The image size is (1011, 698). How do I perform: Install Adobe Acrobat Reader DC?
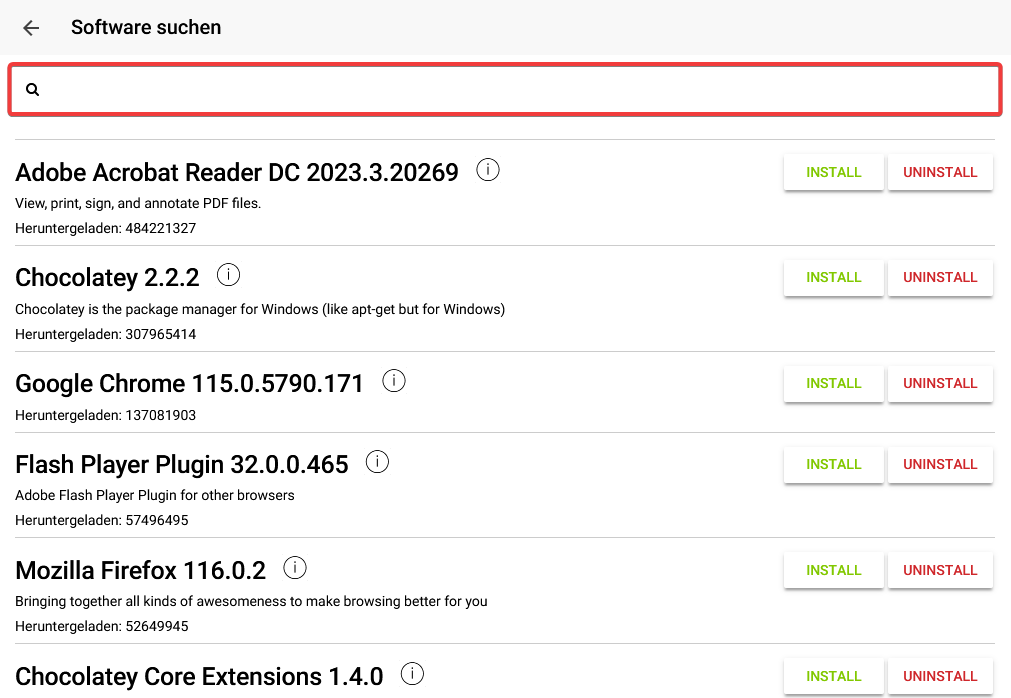tap(834, 172)
